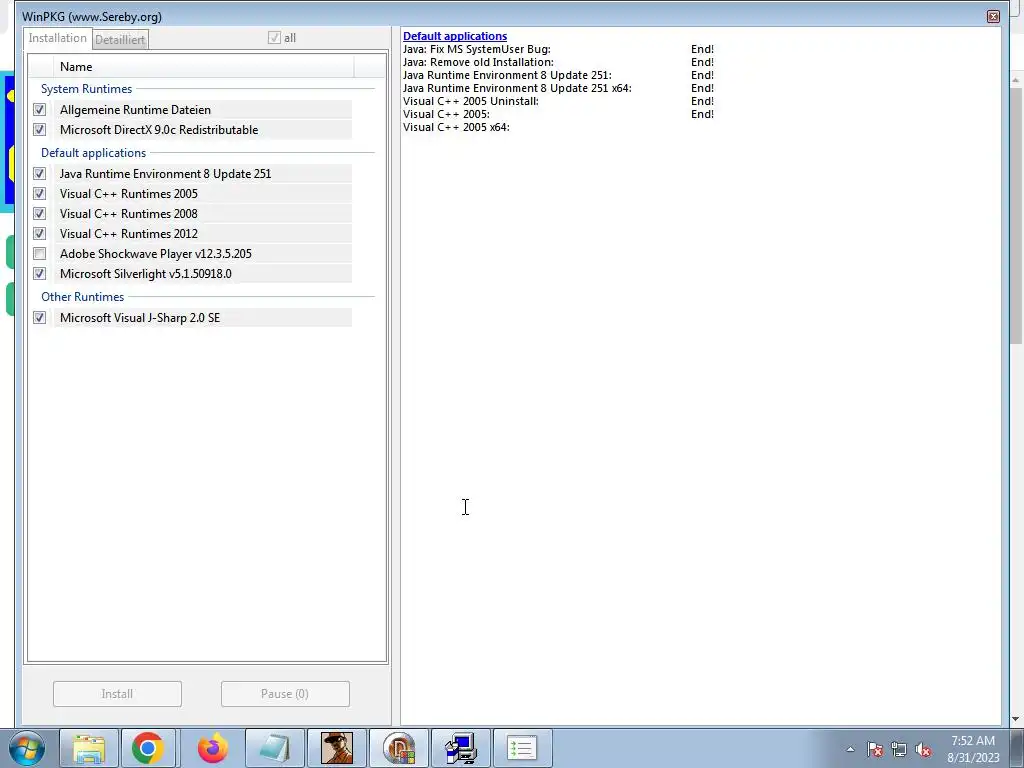Close the WinPKG window
1024x768 pixels.
pyautogui.click(x=993, y=16)
